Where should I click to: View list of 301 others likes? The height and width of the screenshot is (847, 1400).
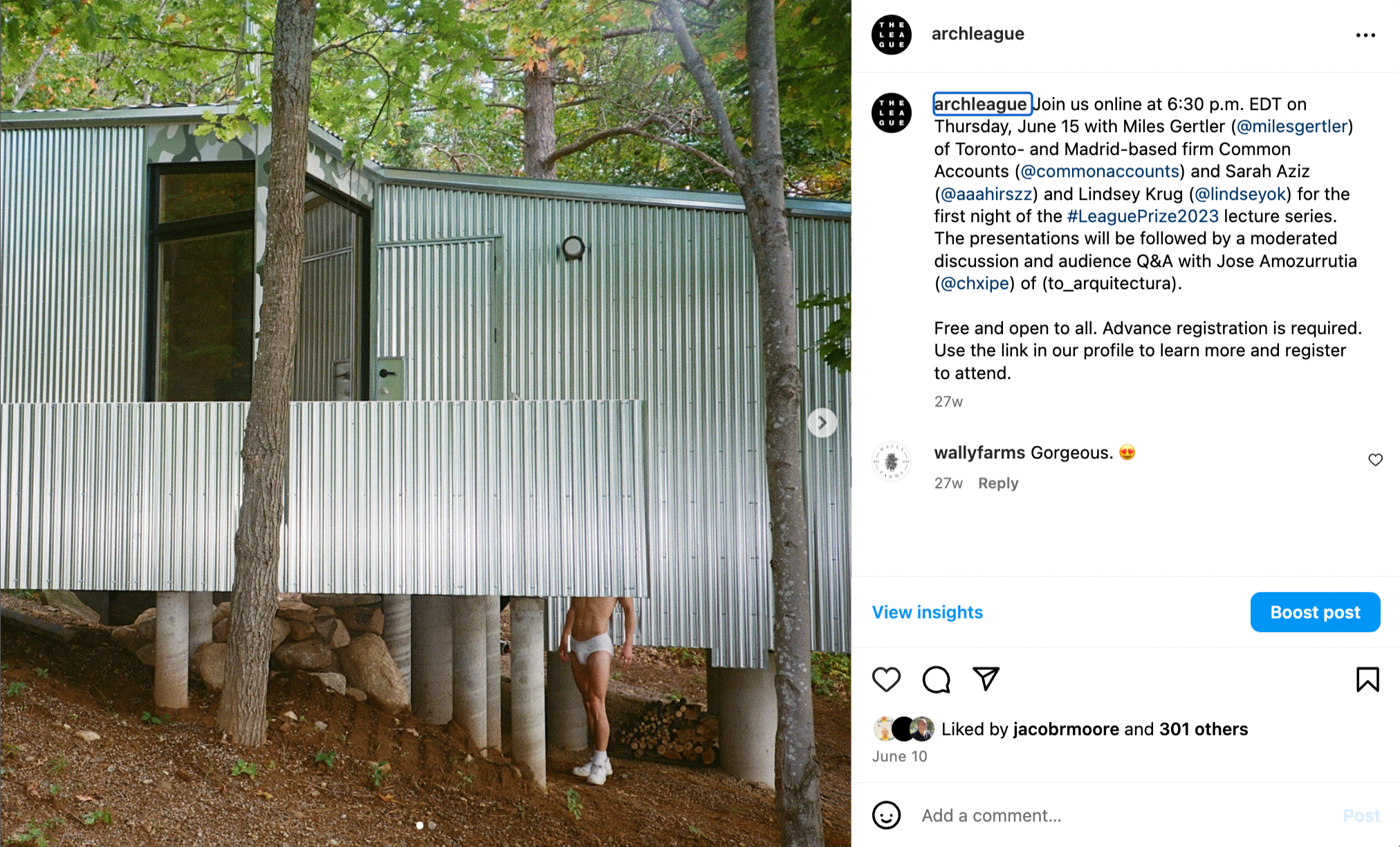[x=1204, y=729]
